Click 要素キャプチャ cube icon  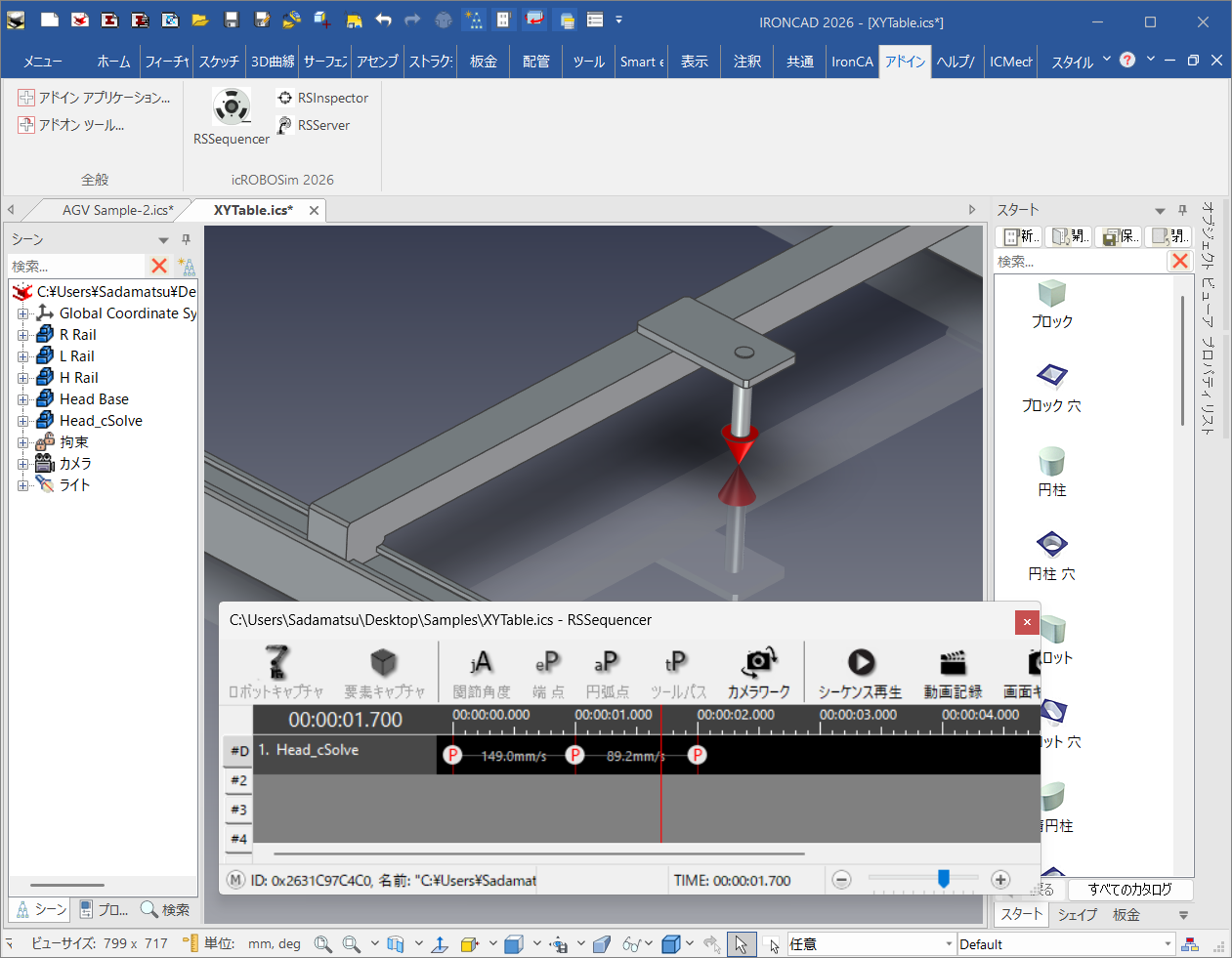click(x=384, y=672)
